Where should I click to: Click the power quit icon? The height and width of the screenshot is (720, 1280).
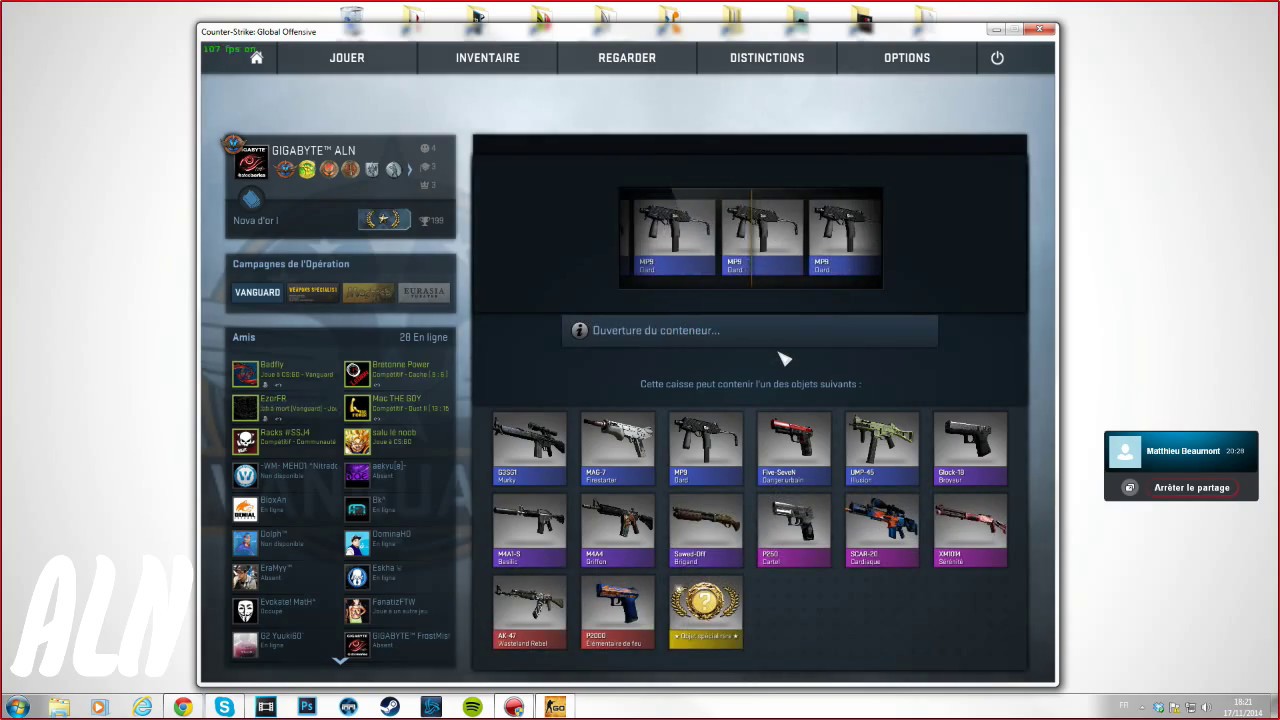pos(997,58)
